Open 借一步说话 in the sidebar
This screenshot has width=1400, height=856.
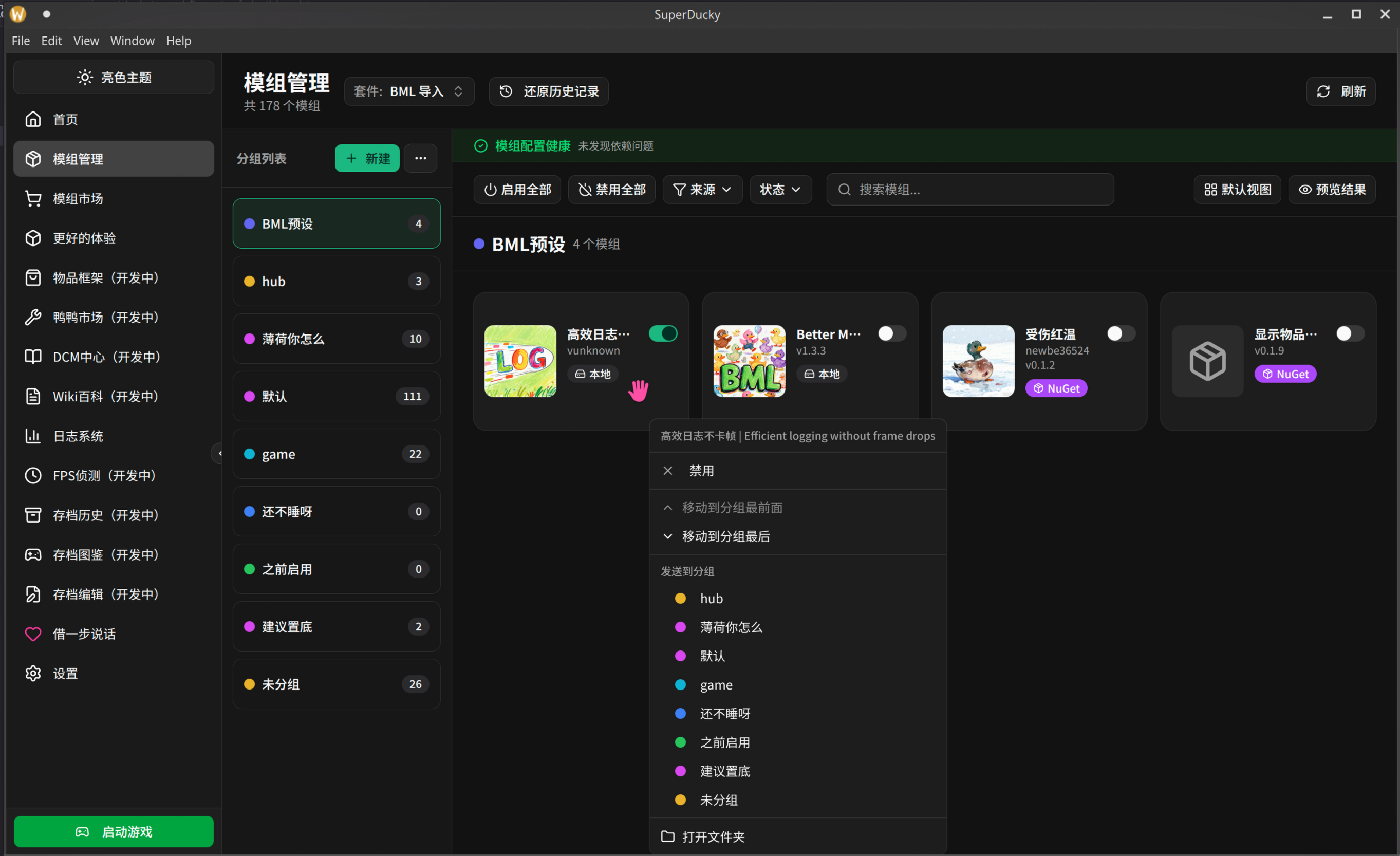(x=84, y=634)
